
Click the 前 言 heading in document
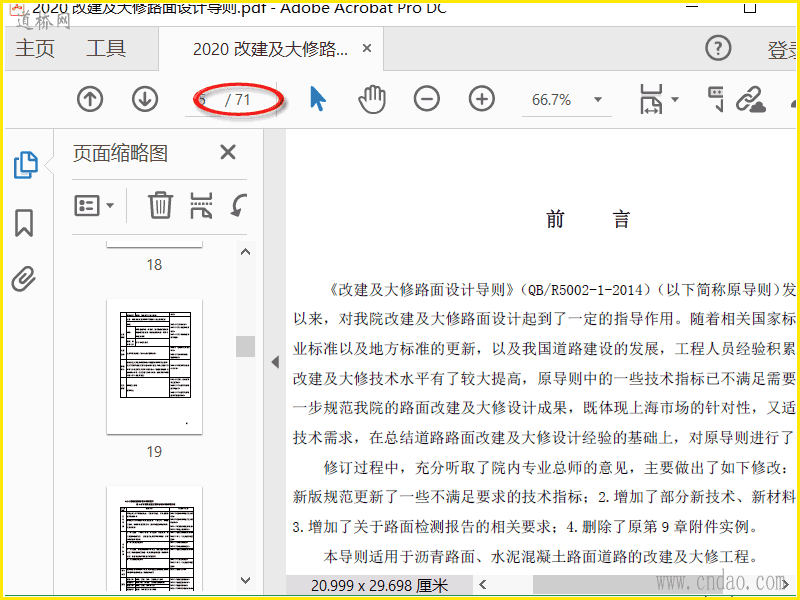pos(588,219)
